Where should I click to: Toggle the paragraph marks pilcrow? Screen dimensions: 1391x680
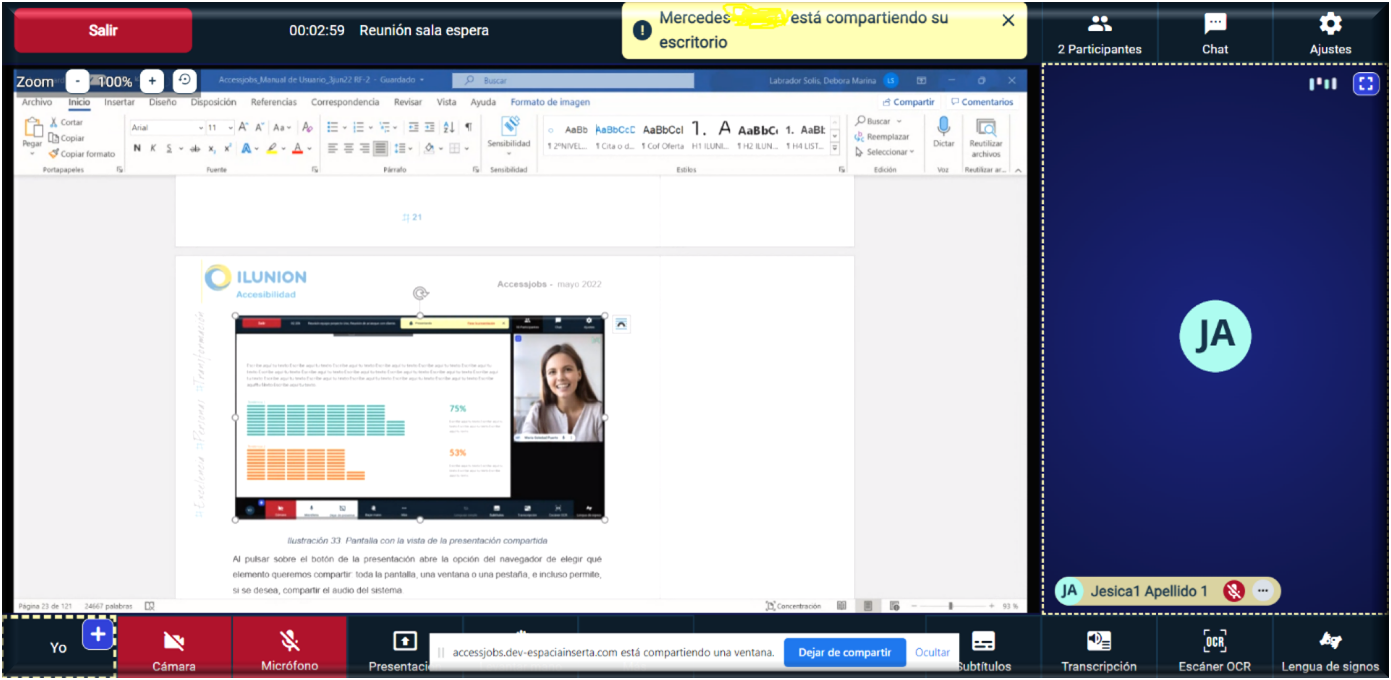[468, 127]
